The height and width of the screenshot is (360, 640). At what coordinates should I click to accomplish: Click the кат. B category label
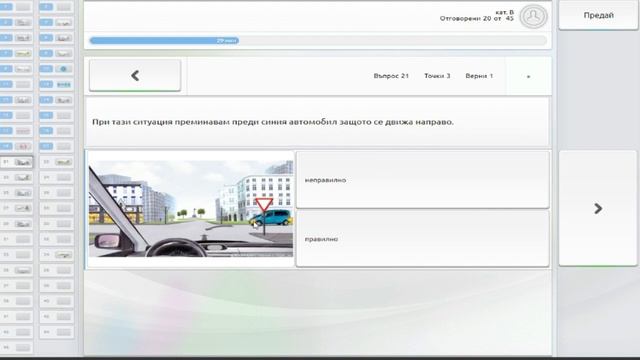504,13
